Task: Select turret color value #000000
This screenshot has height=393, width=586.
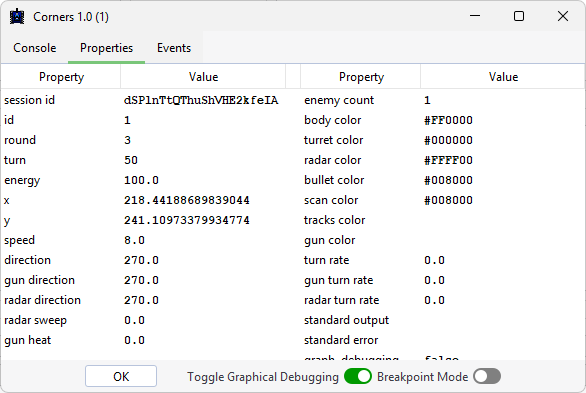Action: tap(448, 140)
